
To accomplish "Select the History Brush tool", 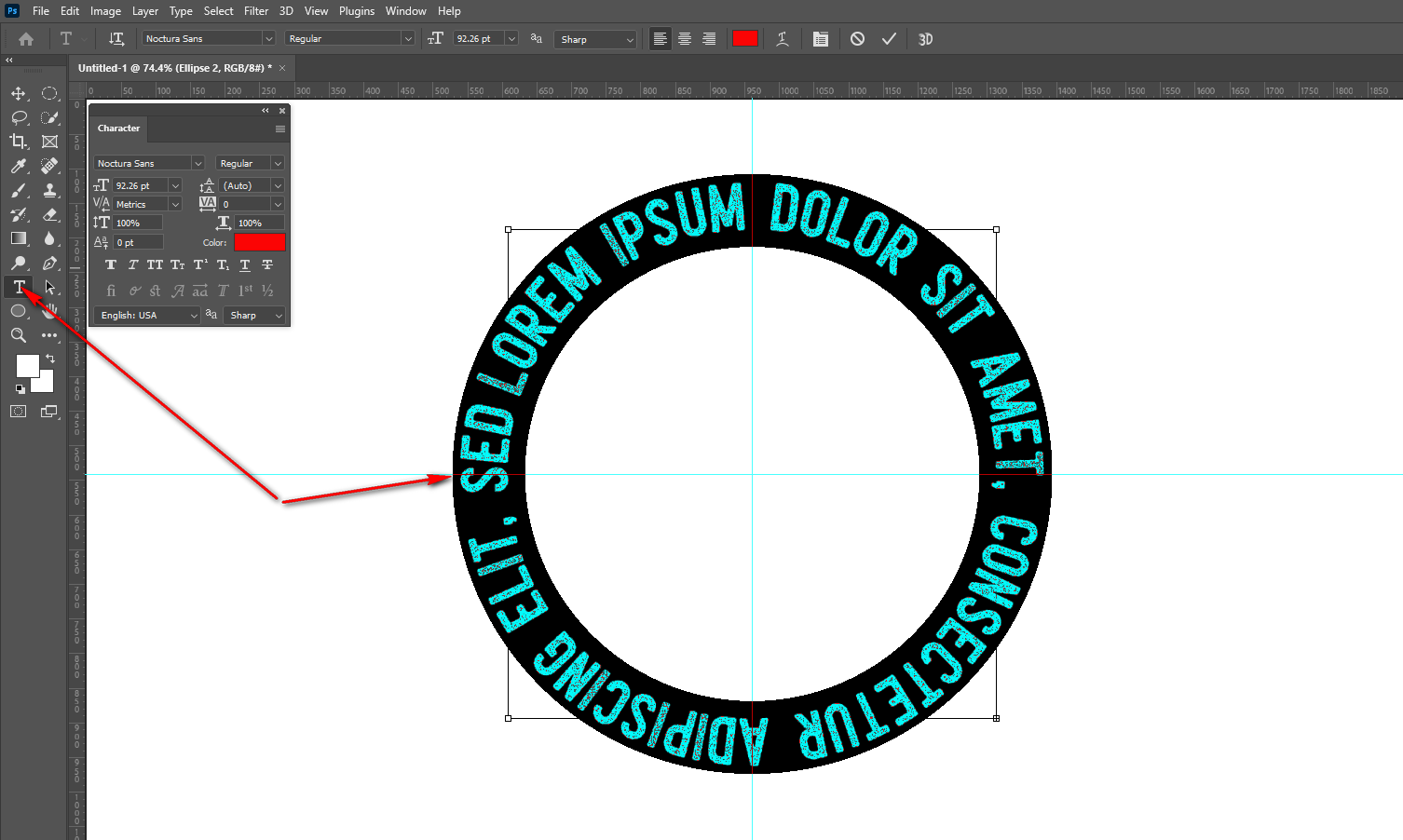I will tap(19, 214).
